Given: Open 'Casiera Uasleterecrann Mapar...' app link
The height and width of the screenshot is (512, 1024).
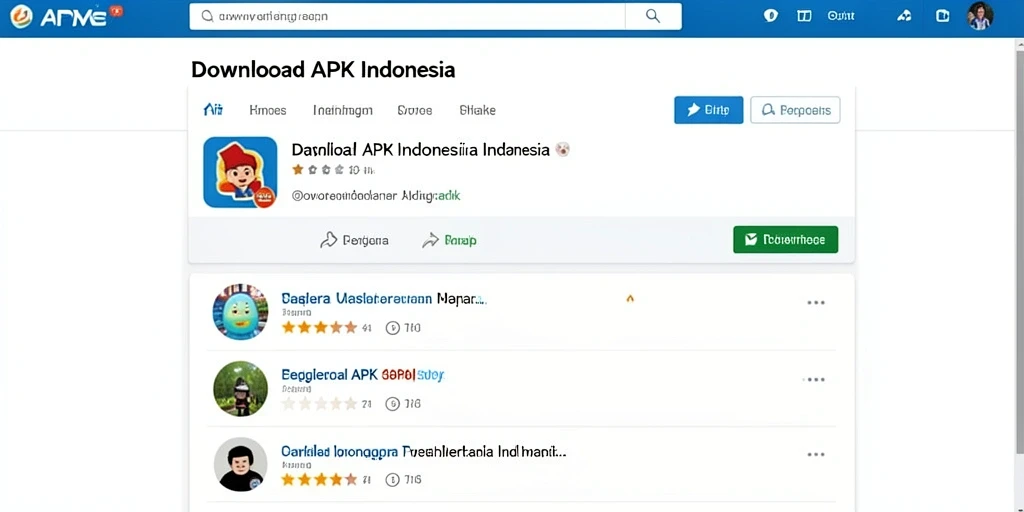Looking at the screenshot, I should pos(384,298).
